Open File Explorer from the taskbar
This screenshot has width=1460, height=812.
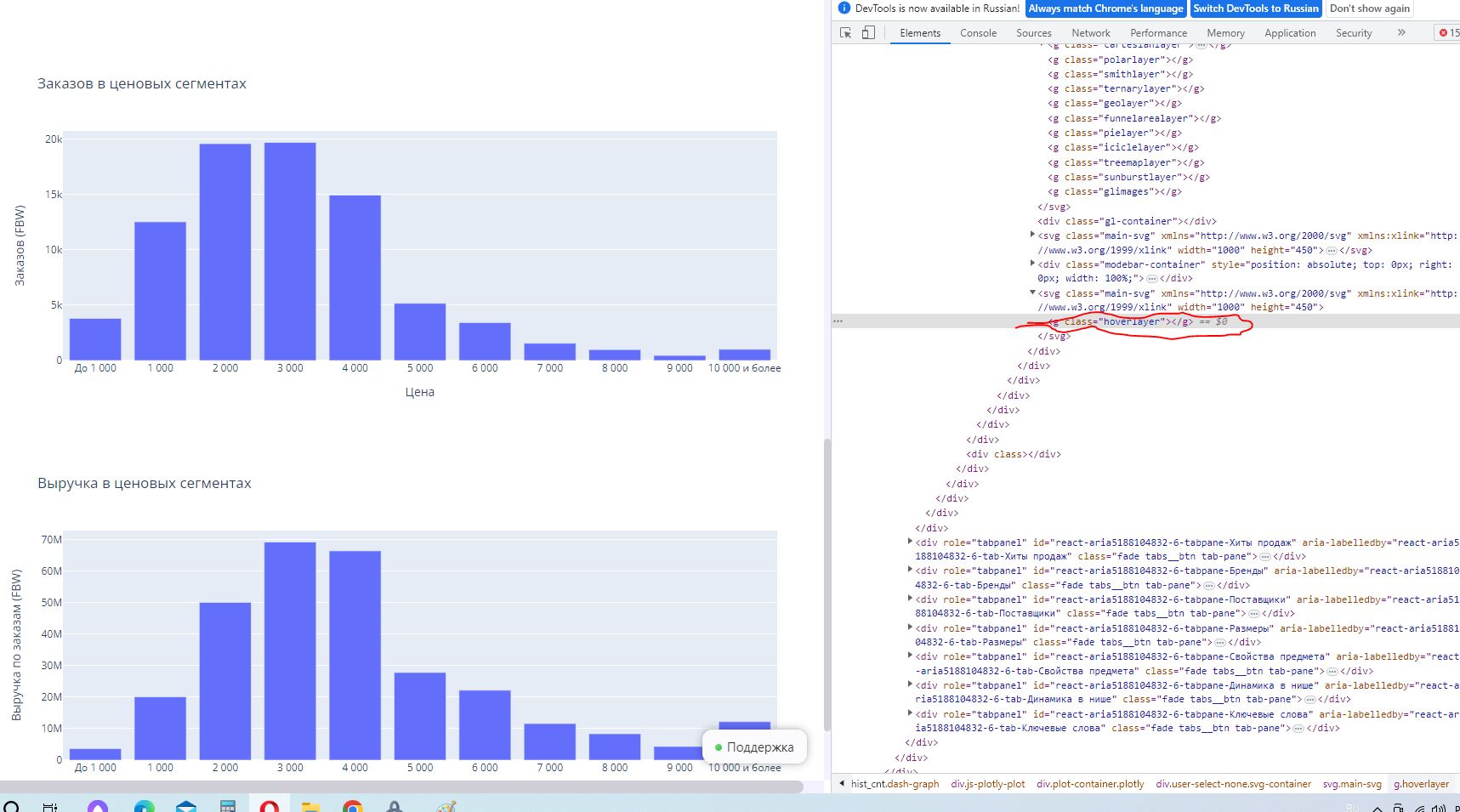click(310, 806)
